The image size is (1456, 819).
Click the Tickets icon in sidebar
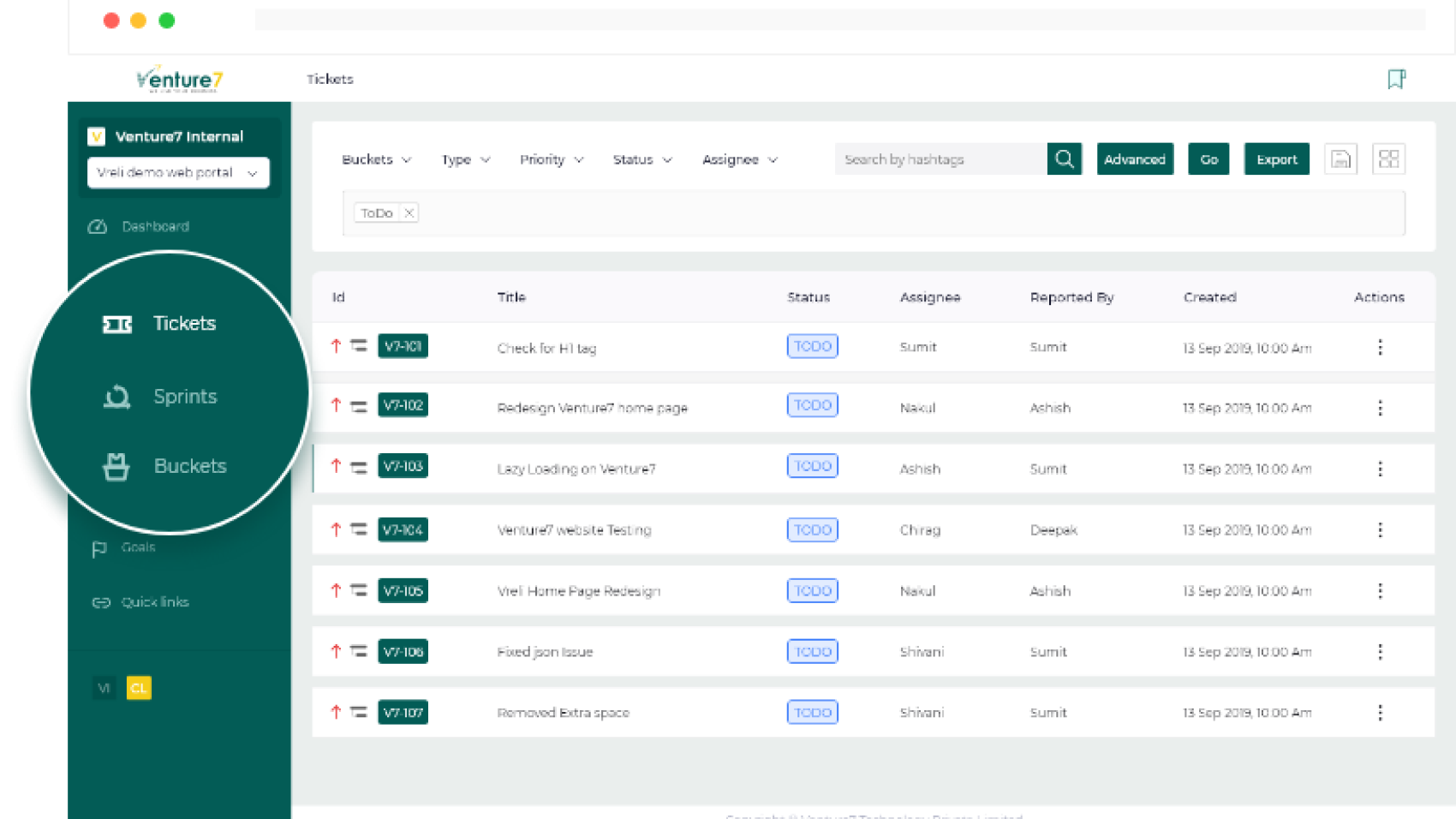click(x=117, y=324)
